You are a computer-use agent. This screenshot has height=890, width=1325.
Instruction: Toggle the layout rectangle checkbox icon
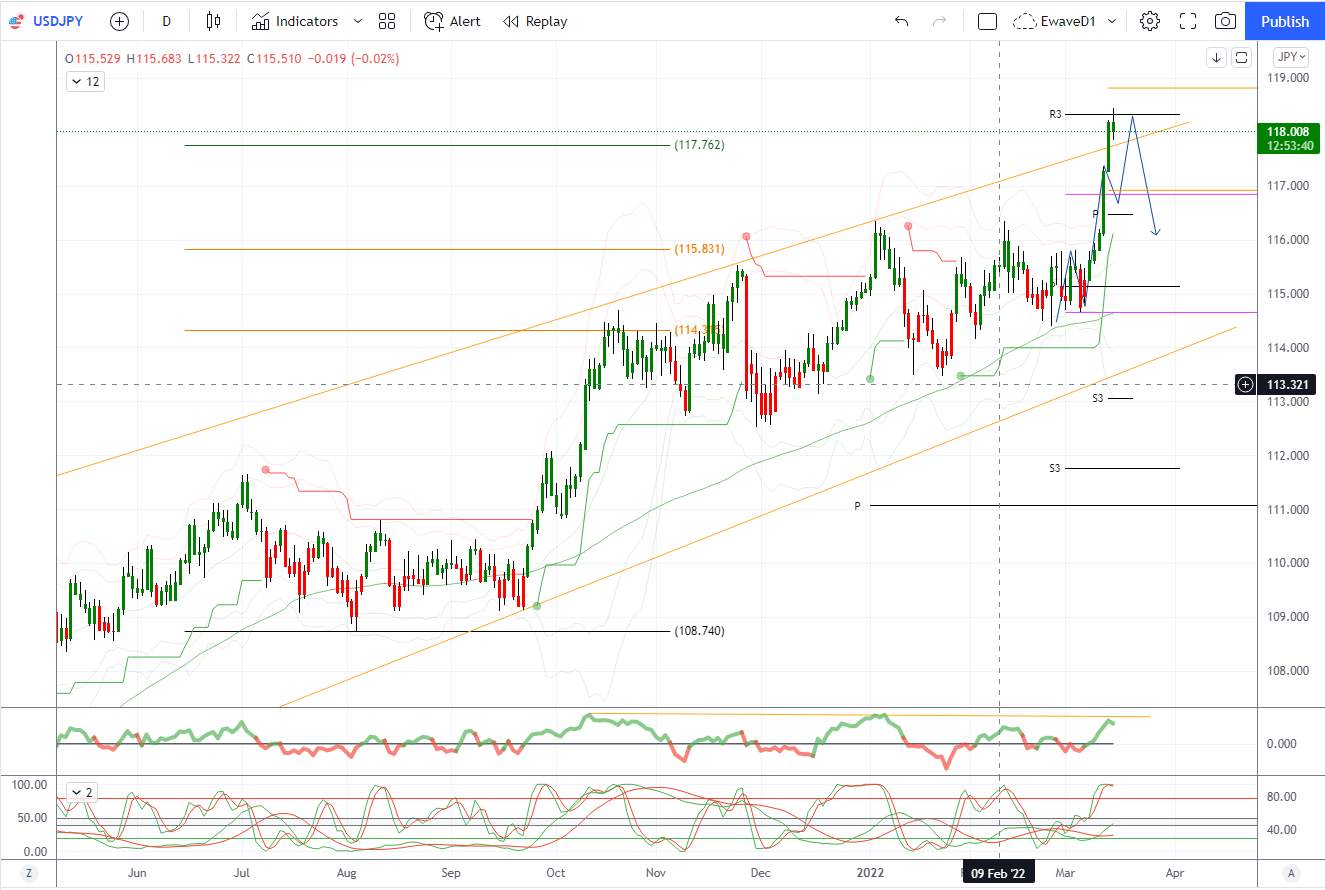click(987, 21)
